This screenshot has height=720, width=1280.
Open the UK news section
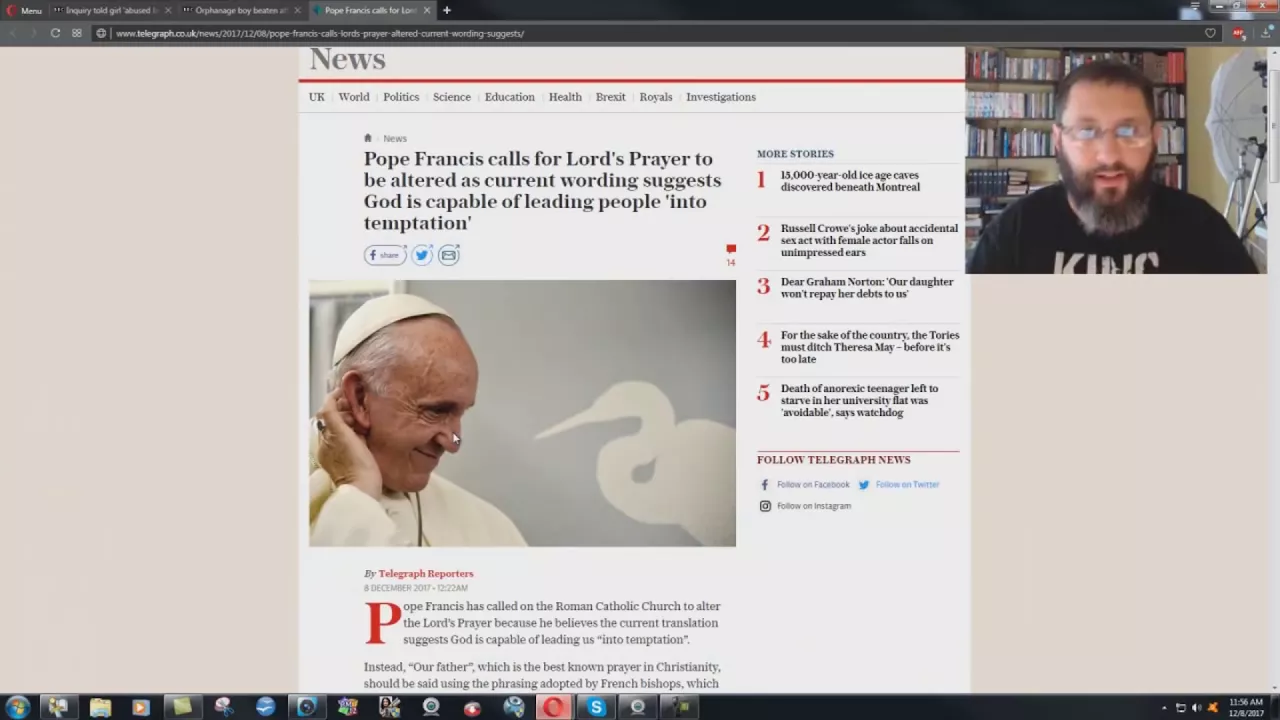[317, 97]
